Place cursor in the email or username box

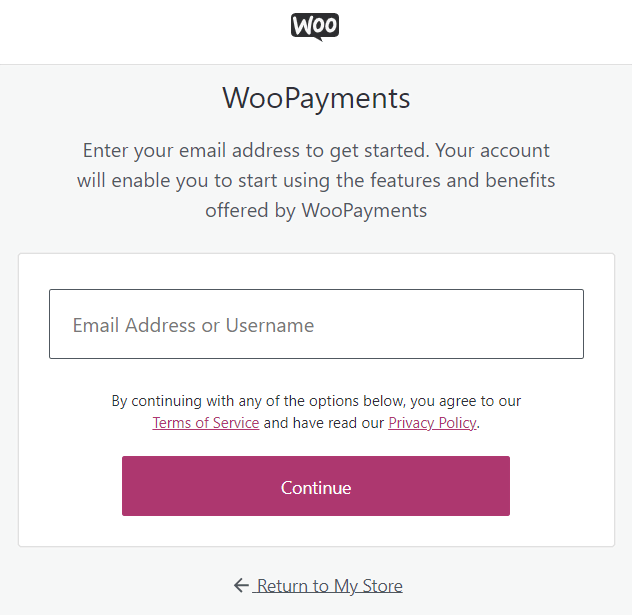316,324
